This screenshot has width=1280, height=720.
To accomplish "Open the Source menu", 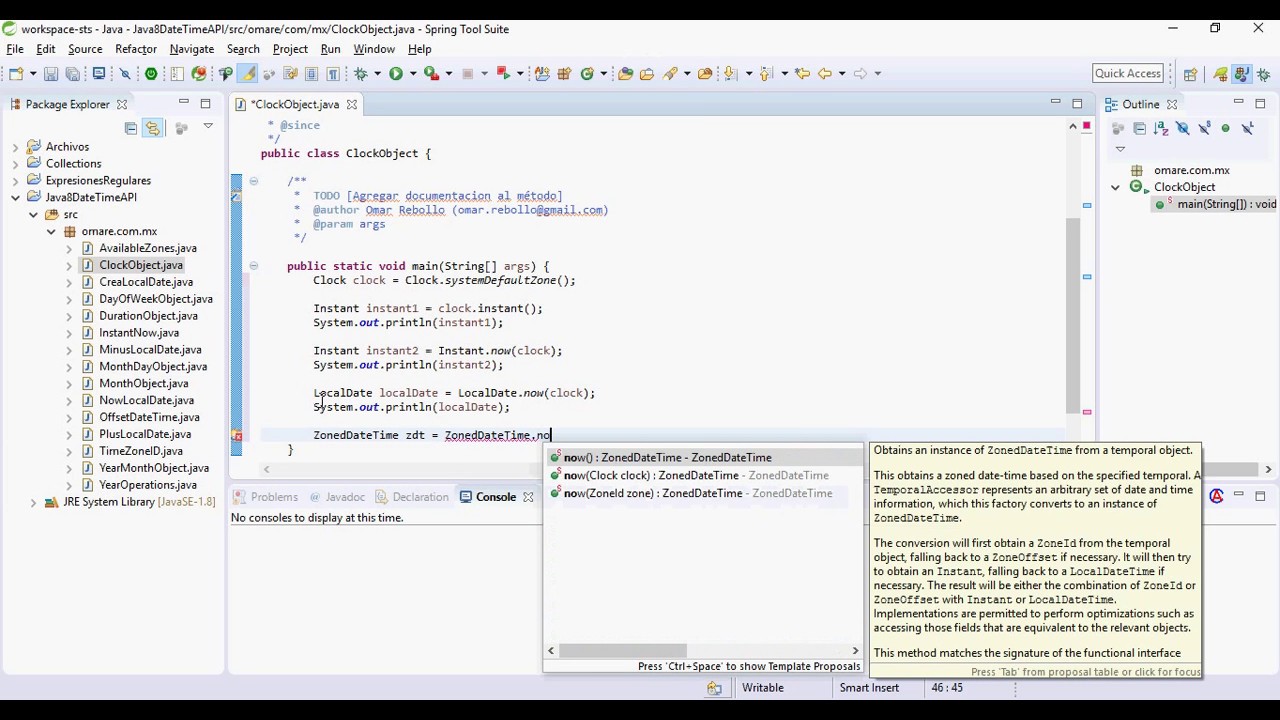I will tap(85, 49).
